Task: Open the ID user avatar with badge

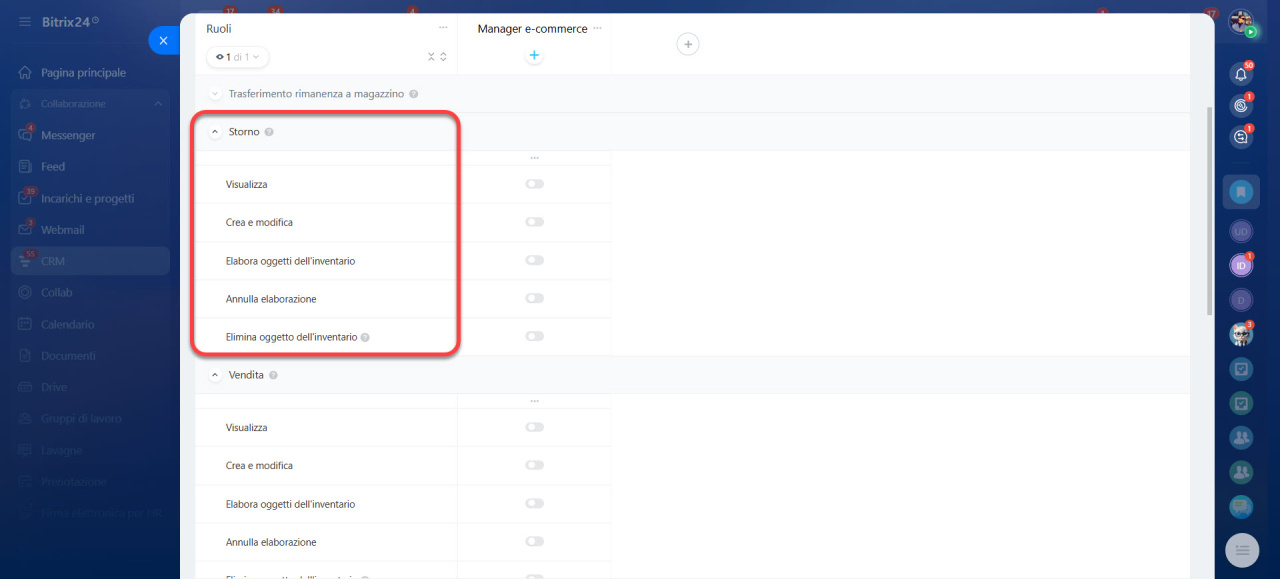Action: pyautogui.click(x=1241, y=265)
